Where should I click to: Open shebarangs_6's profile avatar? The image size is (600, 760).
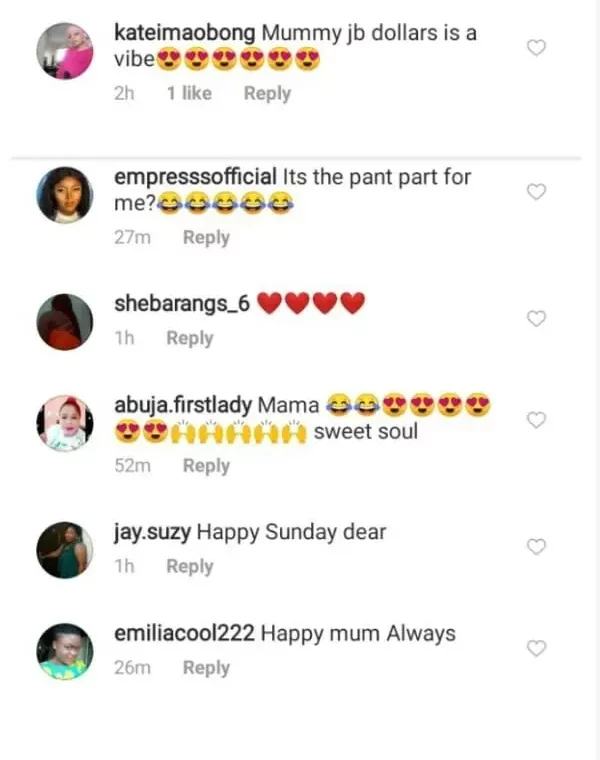65,321
